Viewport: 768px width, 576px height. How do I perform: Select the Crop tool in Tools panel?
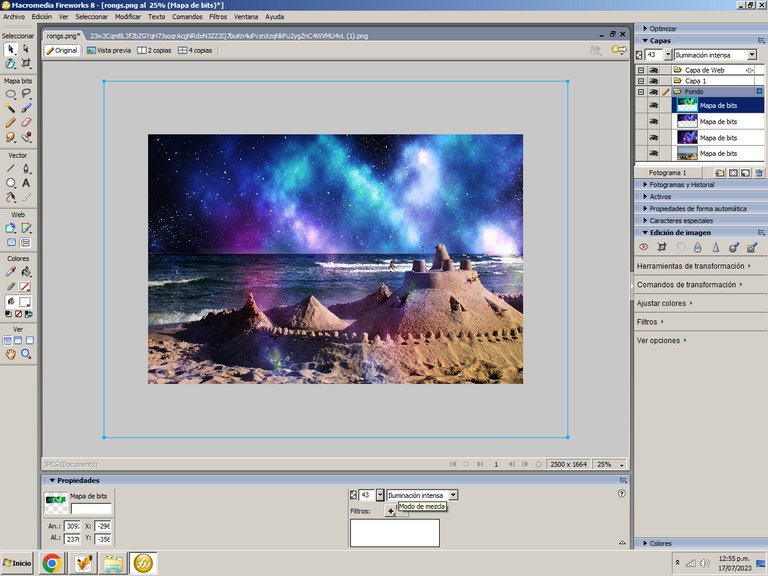click(26, 63)
